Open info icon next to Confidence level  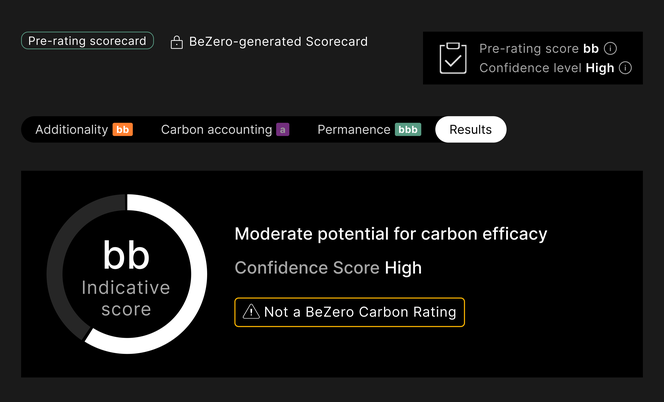coord(625,68)
